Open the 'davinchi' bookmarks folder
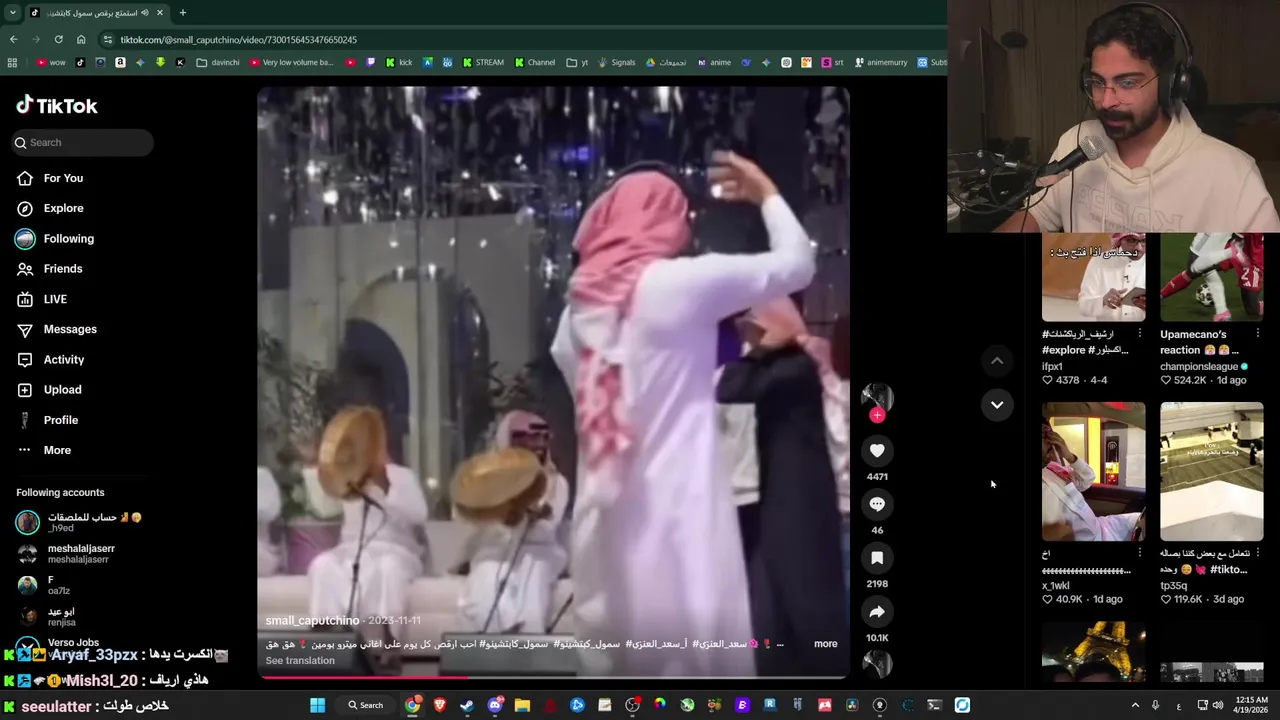This screenshot has height=720, width=1280. click(x=218, y=62)
